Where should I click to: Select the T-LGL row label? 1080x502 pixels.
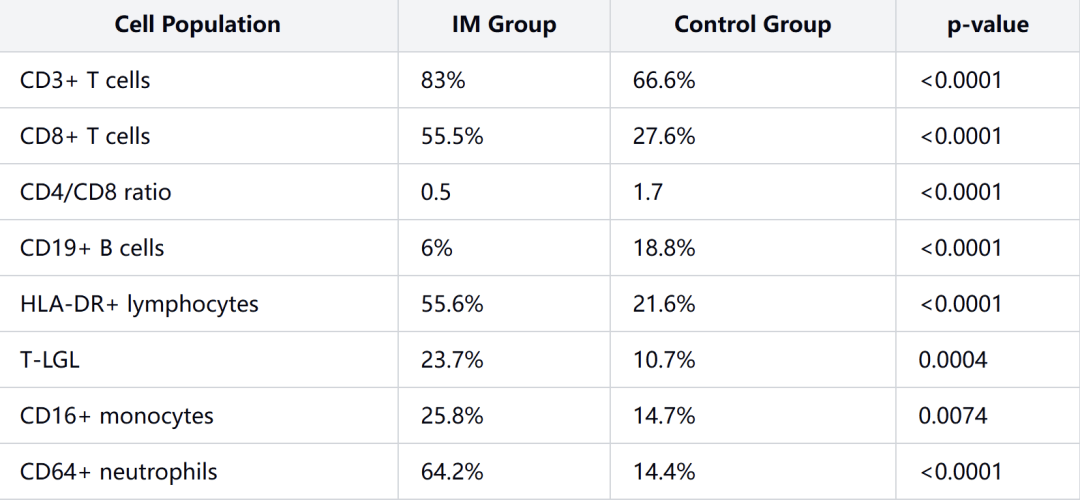point(50,359)
